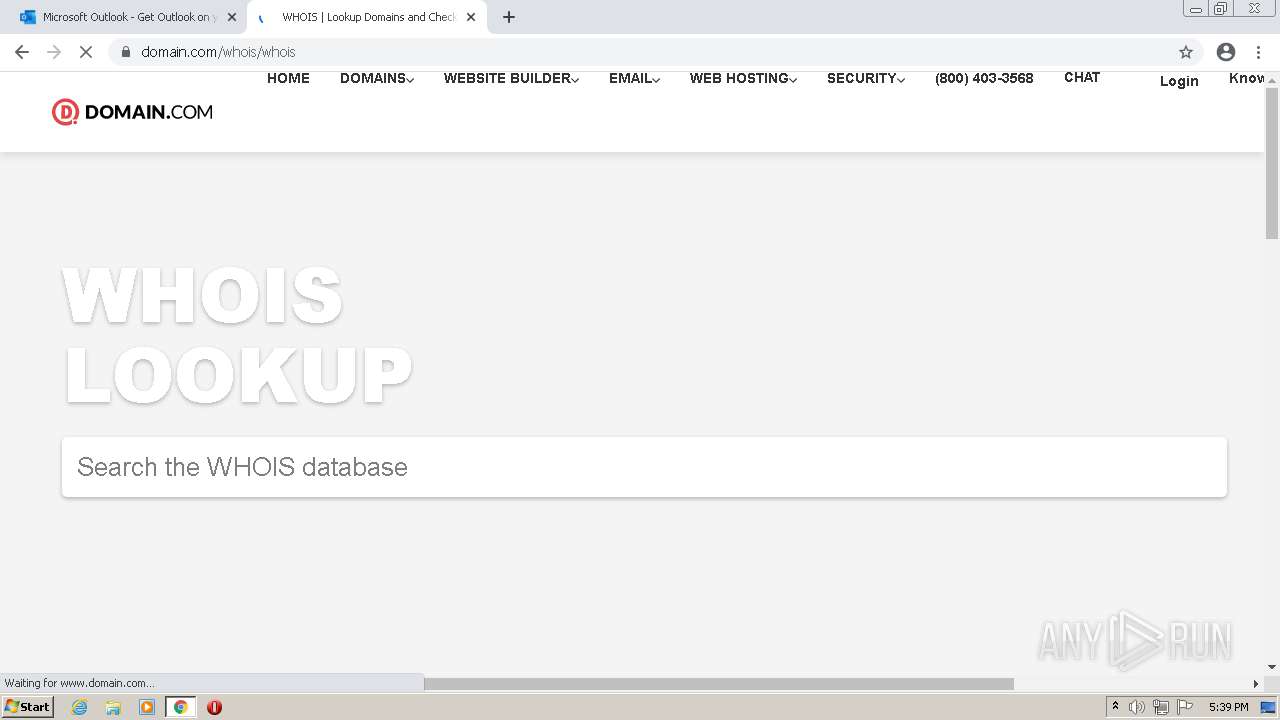
Task: Go back with the browser back arrow
Action: click(22, 52)
